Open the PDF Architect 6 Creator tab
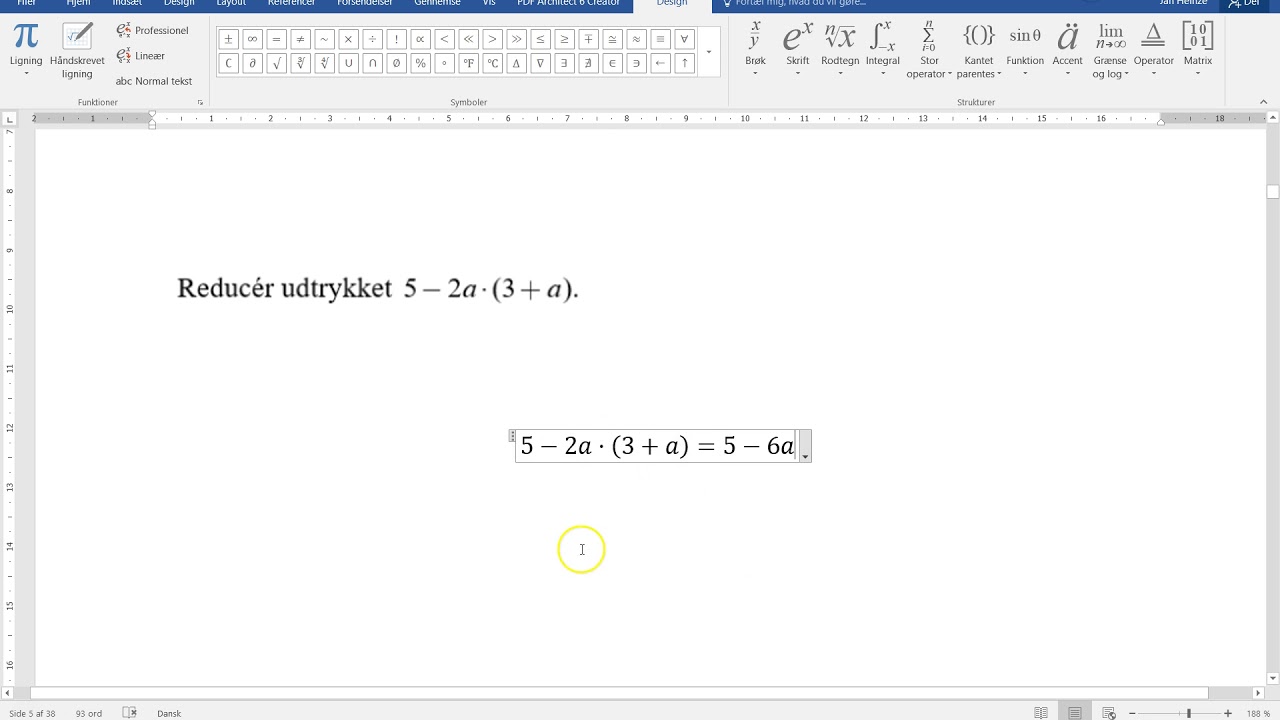This screenshot has height=720, width=1280. tap(568, 4)
